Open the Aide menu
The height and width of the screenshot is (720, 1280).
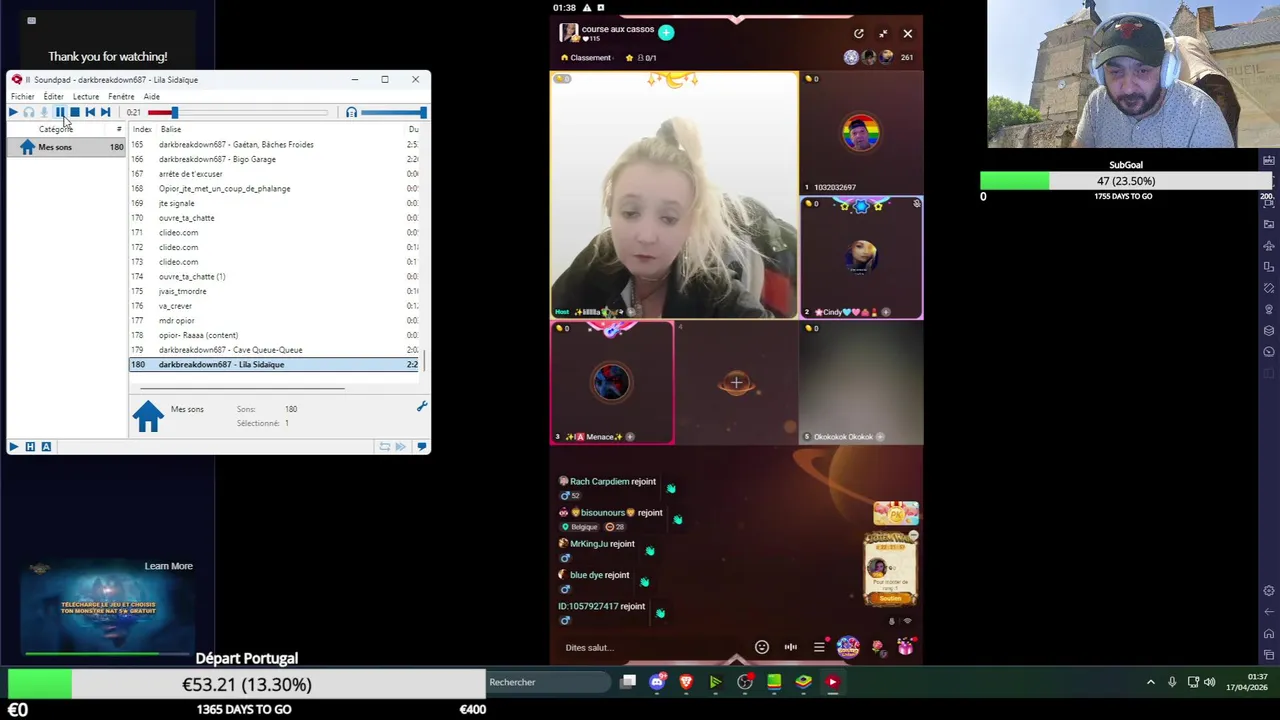click(152, 97)
